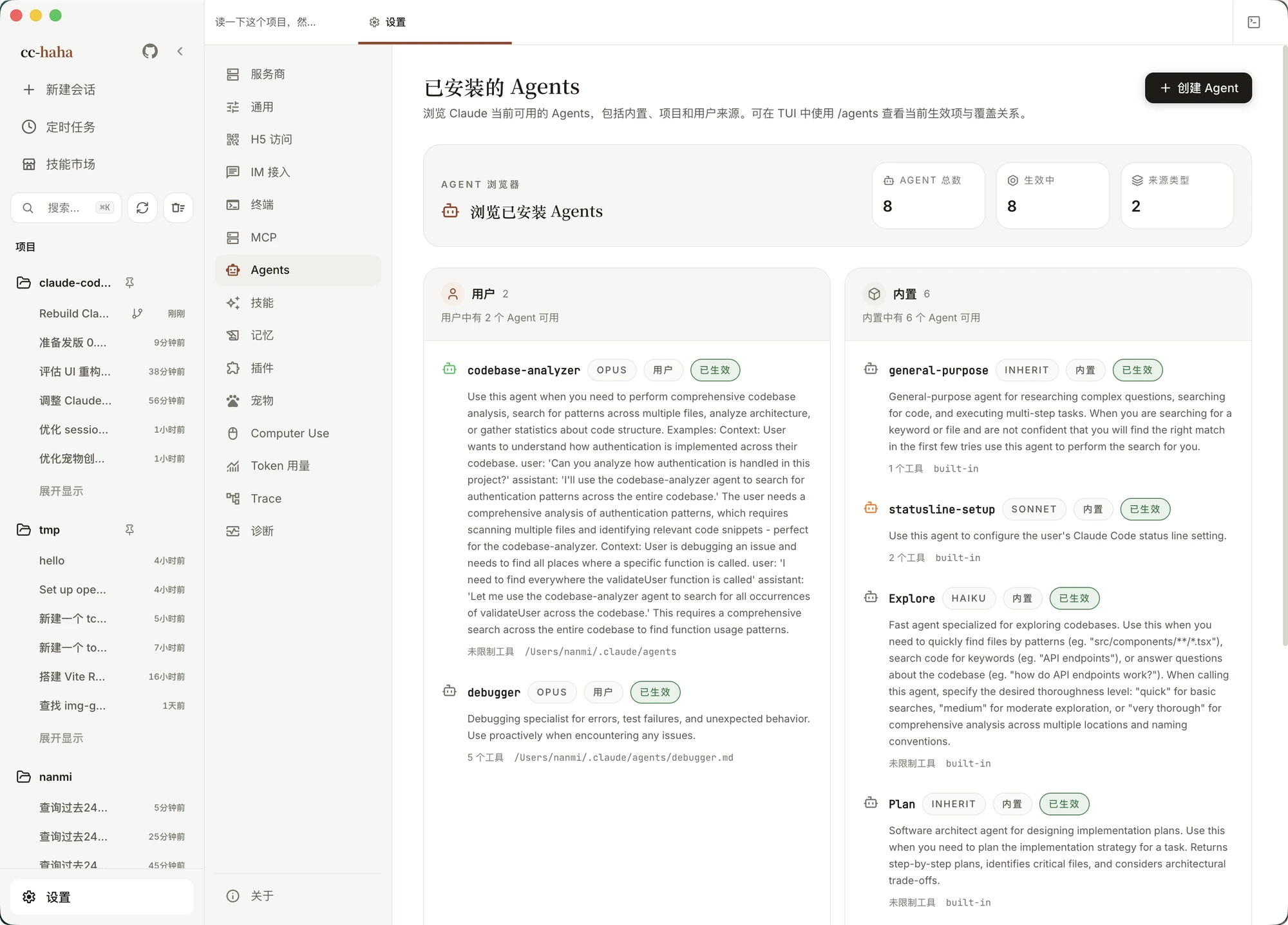Screen dimensions: 1288x925
Task: Open 通用 settings section
Action: [x=298, y=107]
